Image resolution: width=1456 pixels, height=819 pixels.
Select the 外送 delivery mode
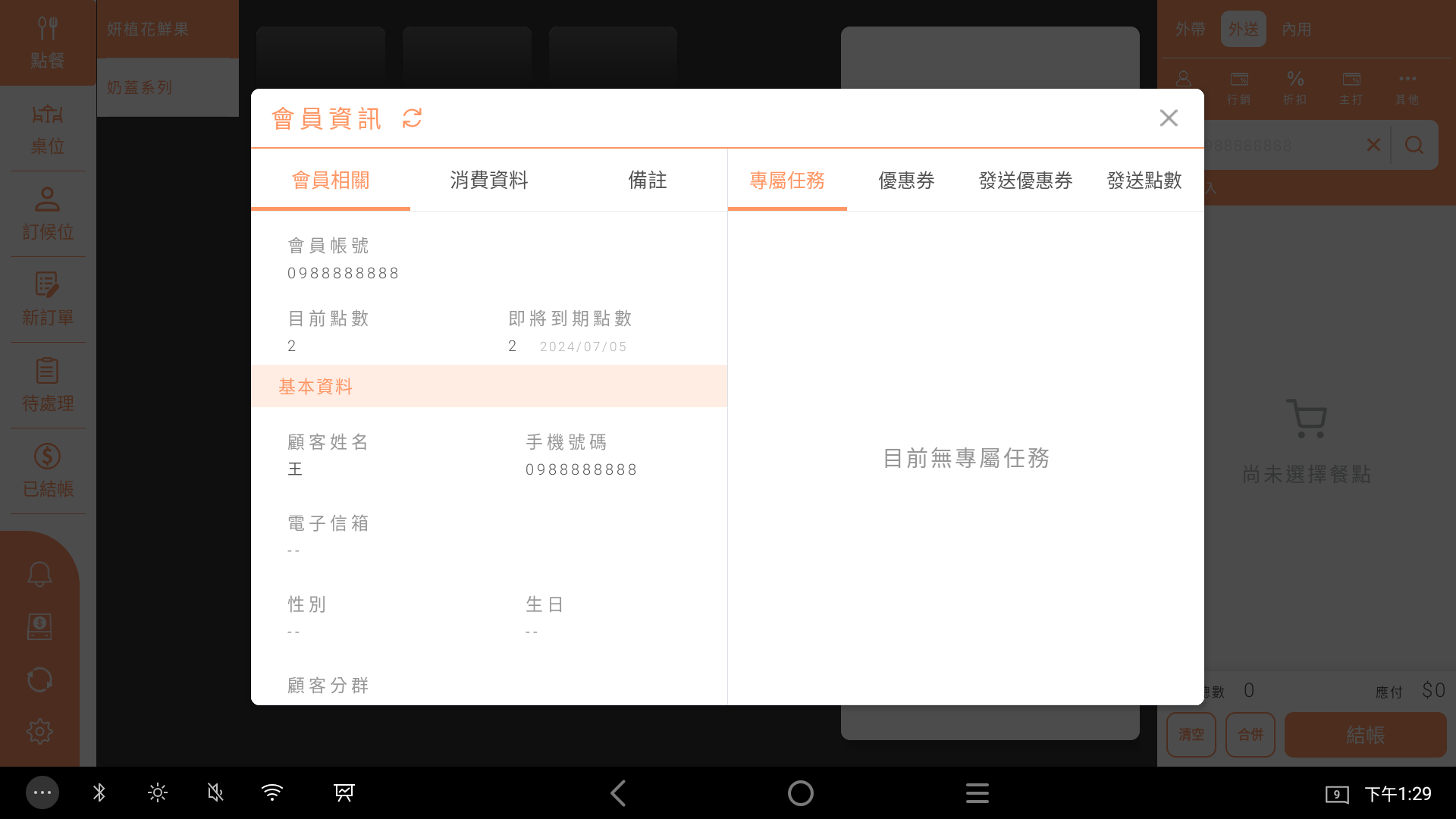(1243, 29)
